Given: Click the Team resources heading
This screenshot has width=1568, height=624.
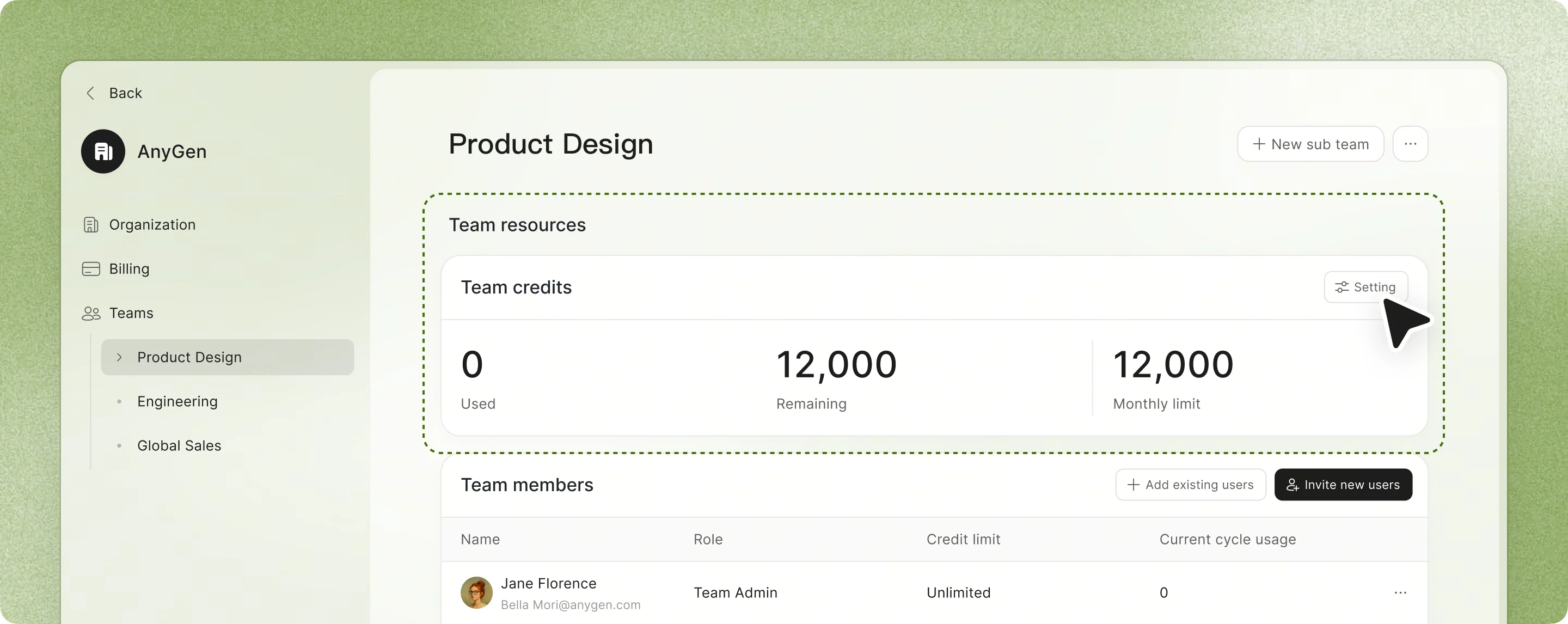Looking at the screenshot, I should tap(517, 225).
